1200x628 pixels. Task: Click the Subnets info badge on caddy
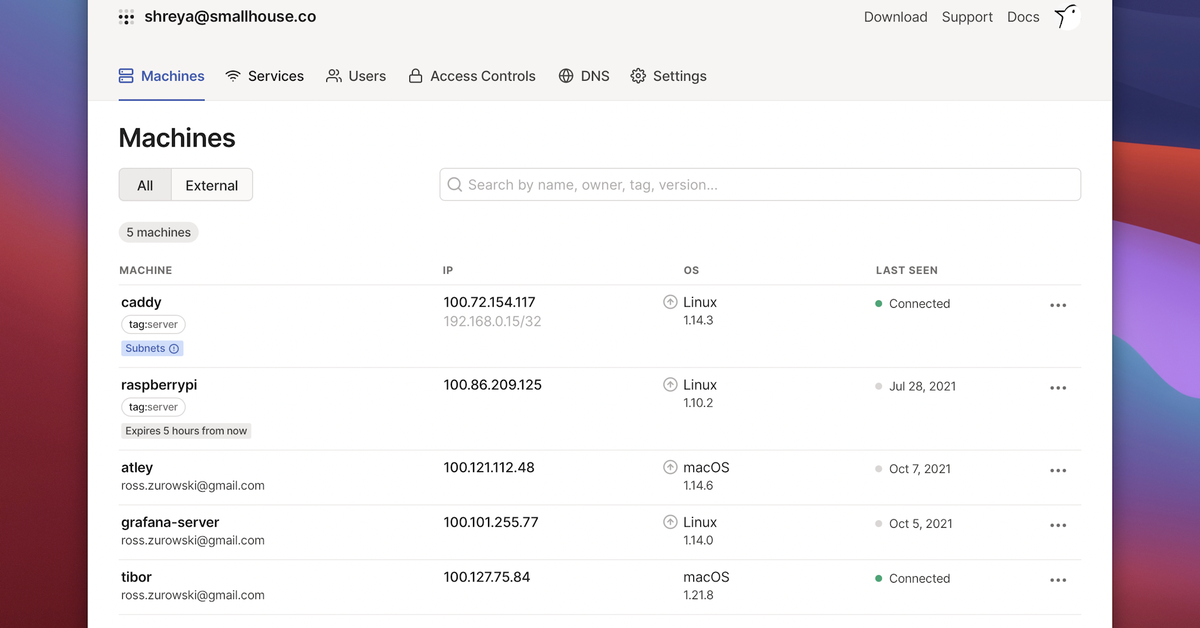click(152, 349)
